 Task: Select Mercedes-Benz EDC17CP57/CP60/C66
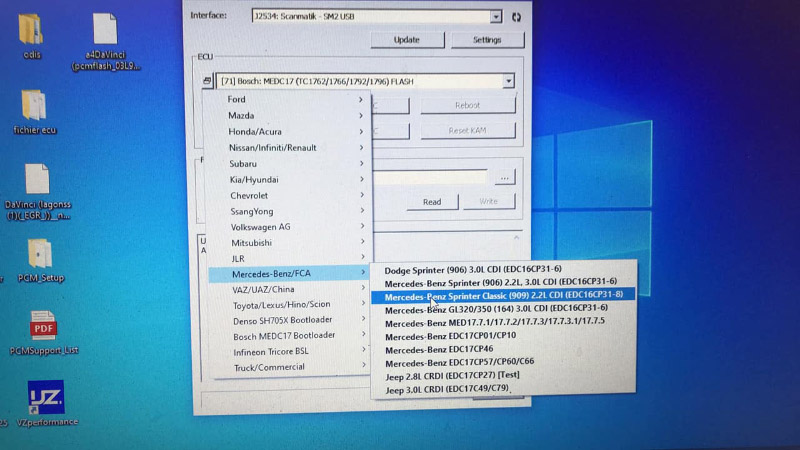click(503, 363)
